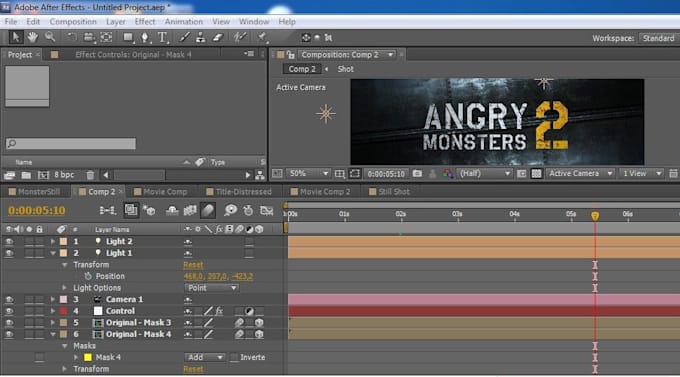Toggle 3D layer switch on Original - Mask 3
Viewport: 680px width, 377px height.
pos(259,323)
